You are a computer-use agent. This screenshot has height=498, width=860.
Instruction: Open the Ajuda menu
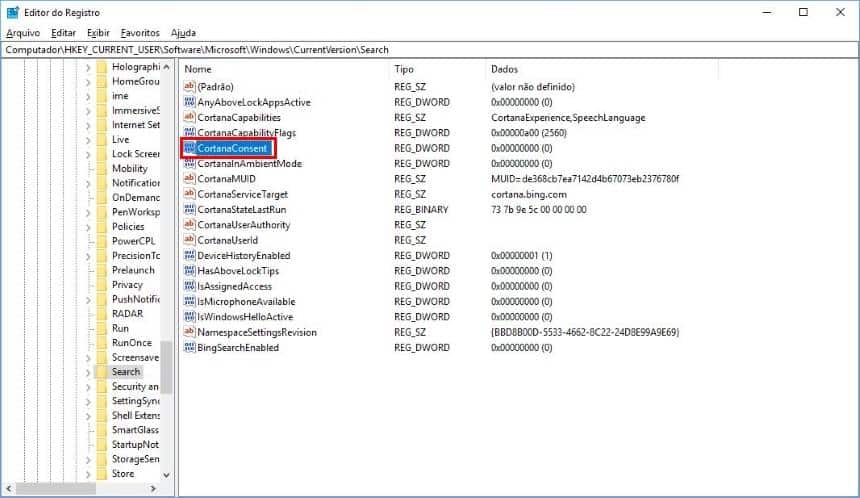[x=183, y=33]
